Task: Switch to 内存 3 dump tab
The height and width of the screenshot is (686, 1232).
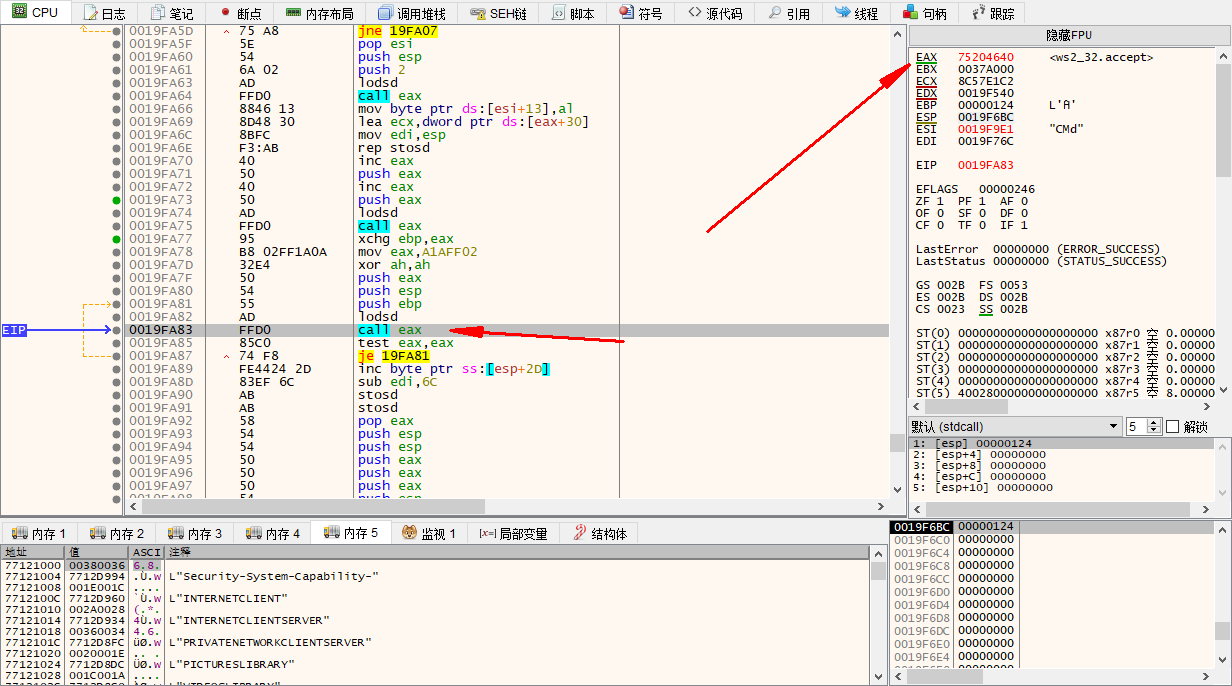Action: pyautogui.click(x=195, y=533)
